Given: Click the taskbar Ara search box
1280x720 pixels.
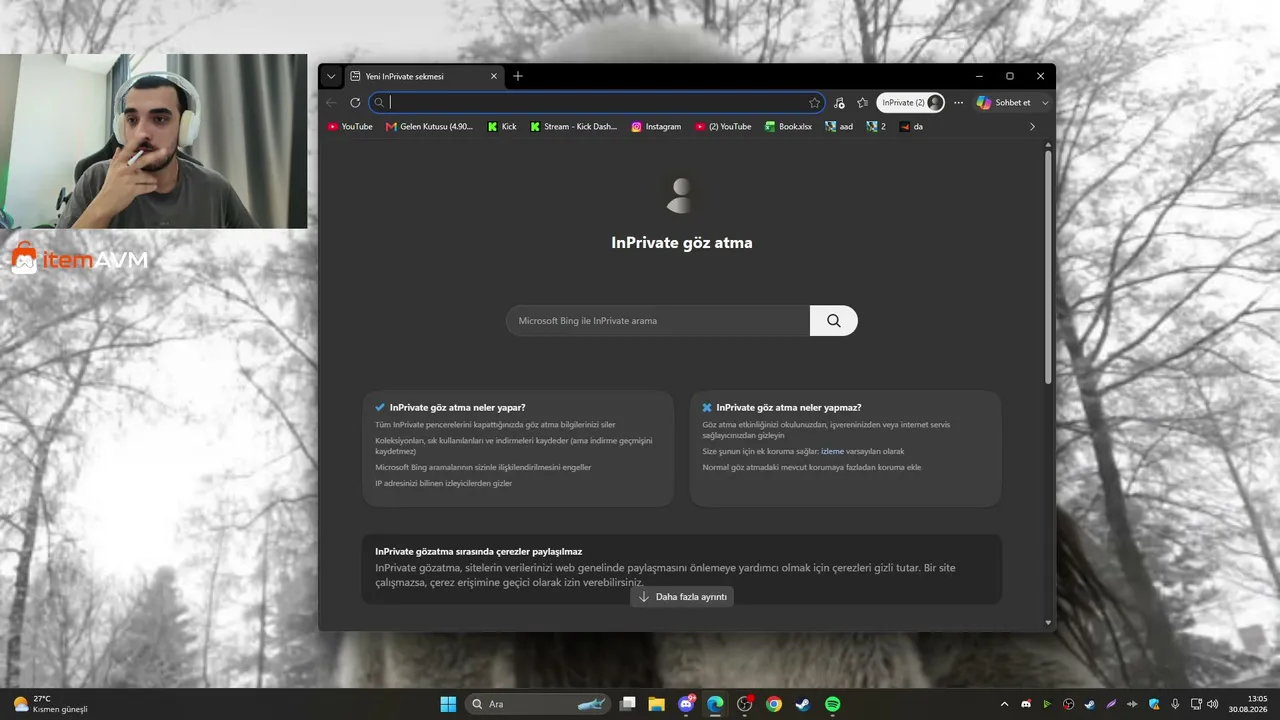Looking at the screenshot, I should (x=538, y=704).
